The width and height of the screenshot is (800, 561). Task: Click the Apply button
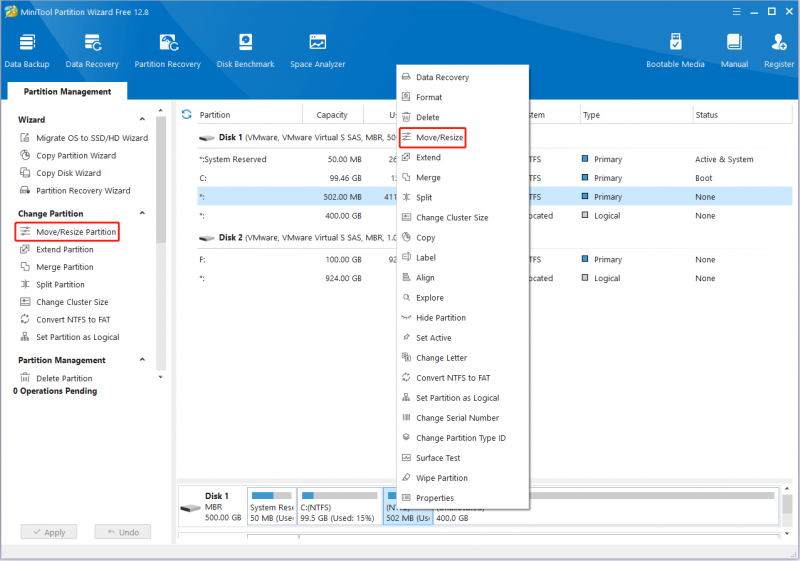[49, 532]
